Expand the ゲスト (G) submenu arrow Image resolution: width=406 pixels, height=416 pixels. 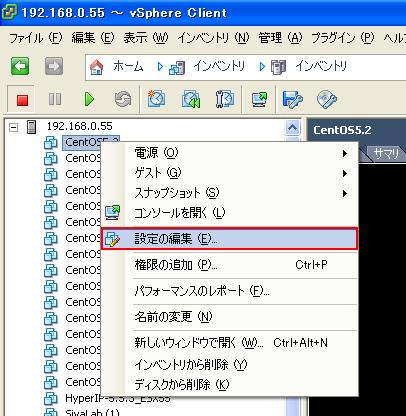[x=345, y=174]
